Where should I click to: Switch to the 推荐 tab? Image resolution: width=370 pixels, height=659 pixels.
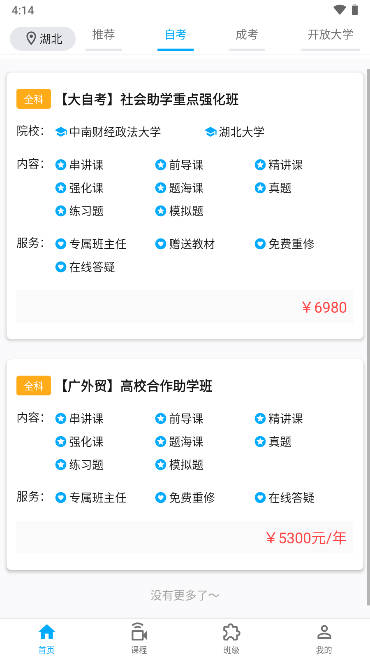103,35
